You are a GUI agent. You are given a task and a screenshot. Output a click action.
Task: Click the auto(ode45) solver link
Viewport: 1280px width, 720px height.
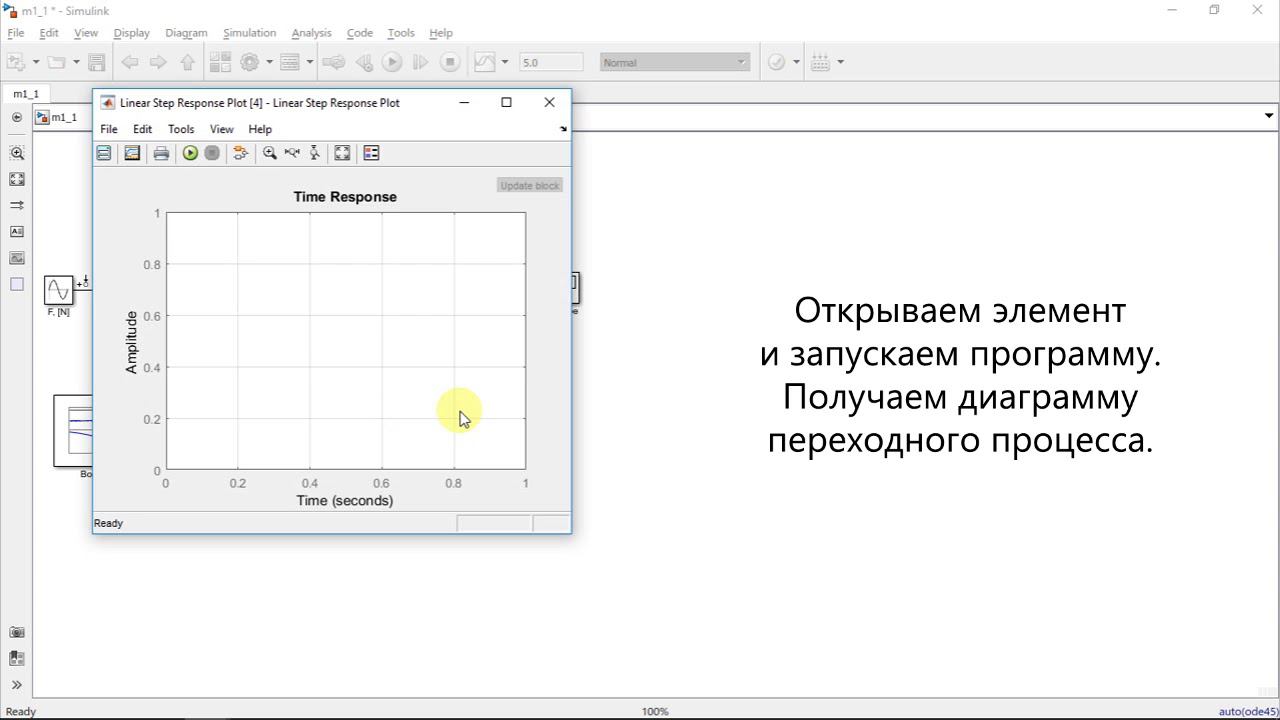1248,711
